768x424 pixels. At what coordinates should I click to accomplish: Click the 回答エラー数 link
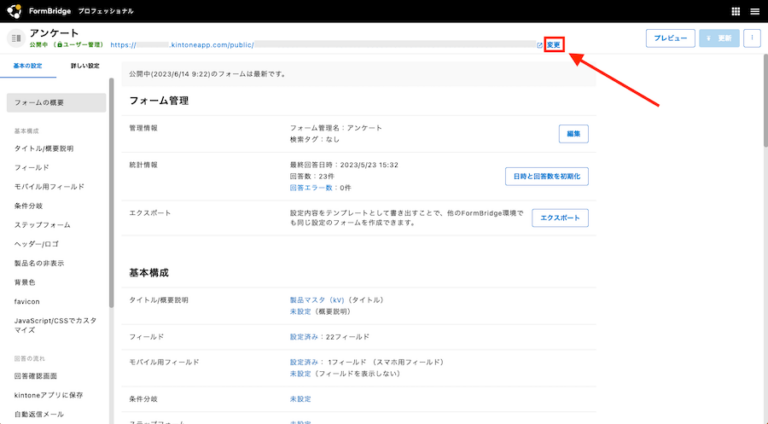[311, 187]
